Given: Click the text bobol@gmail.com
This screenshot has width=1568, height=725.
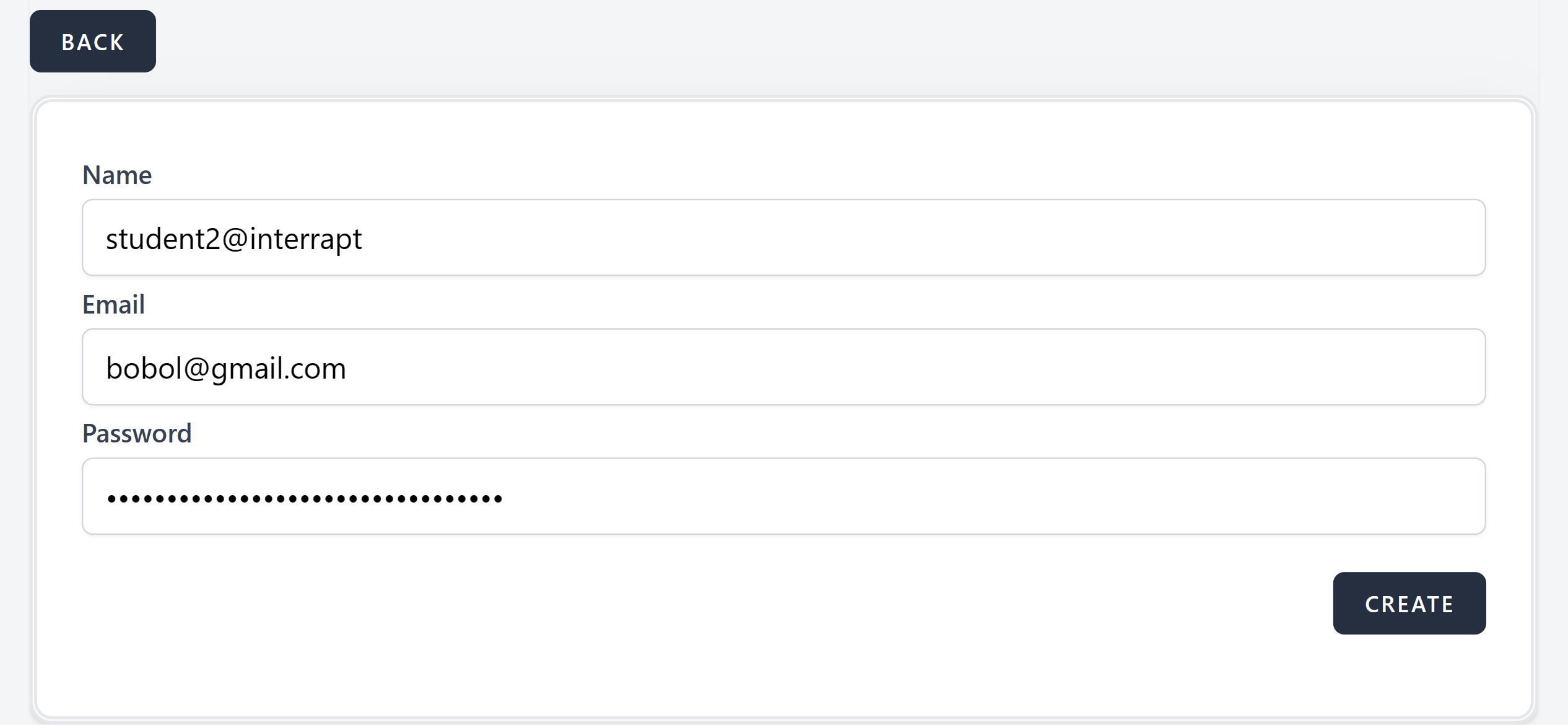Looking at the screenshot, I should click(x=225, y=369).
